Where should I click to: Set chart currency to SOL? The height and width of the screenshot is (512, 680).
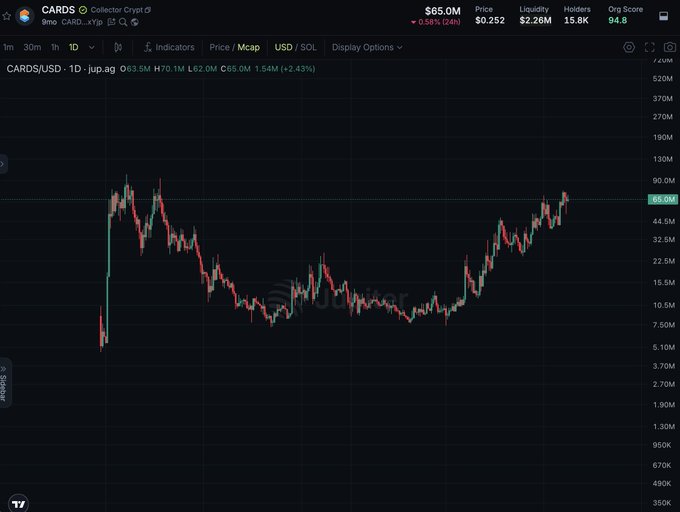coord(308,47)
